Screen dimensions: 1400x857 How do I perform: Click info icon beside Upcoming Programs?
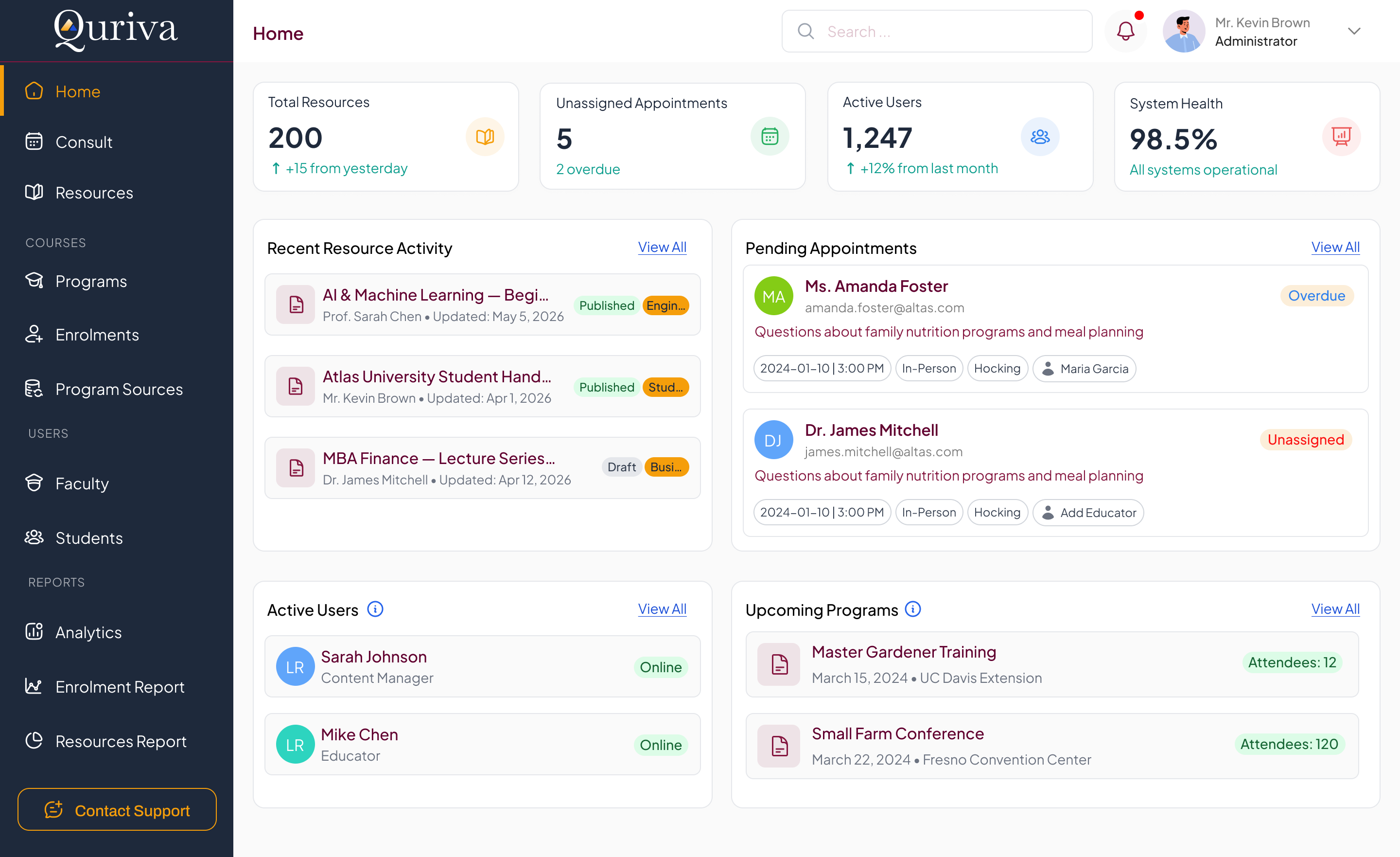click(x=912, y=609)
